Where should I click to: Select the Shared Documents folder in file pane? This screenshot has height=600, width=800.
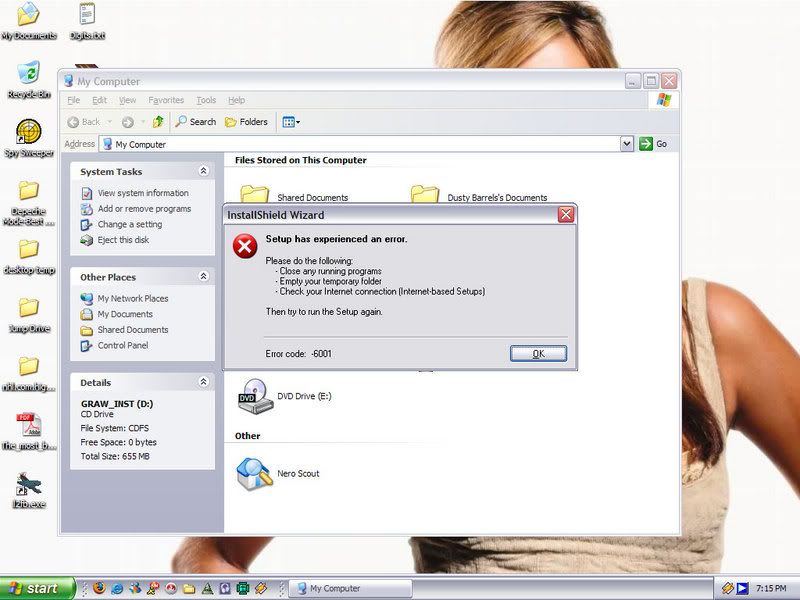[294, 196]
